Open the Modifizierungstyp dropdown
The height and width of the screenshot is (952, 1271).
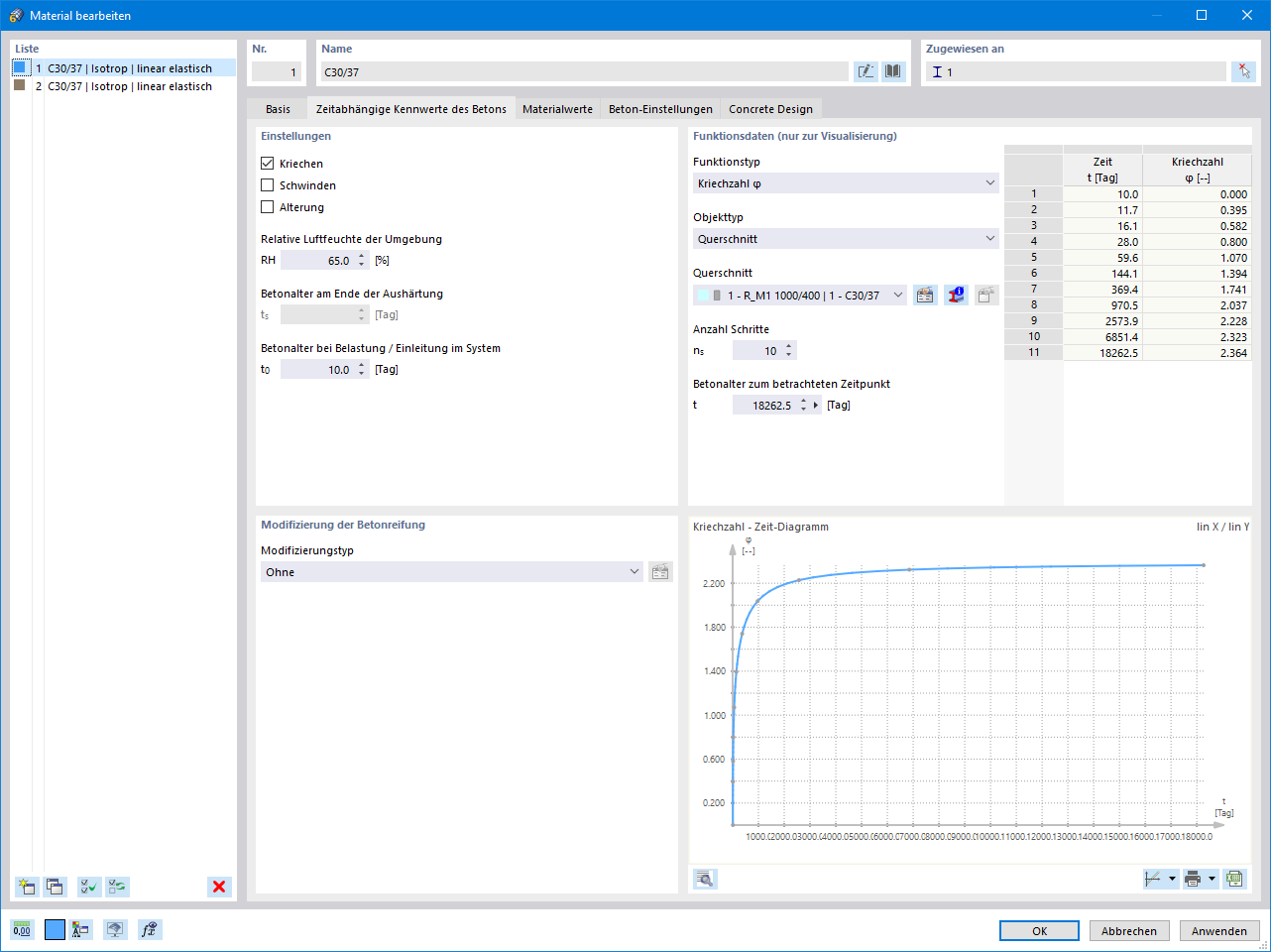[452, 572]
